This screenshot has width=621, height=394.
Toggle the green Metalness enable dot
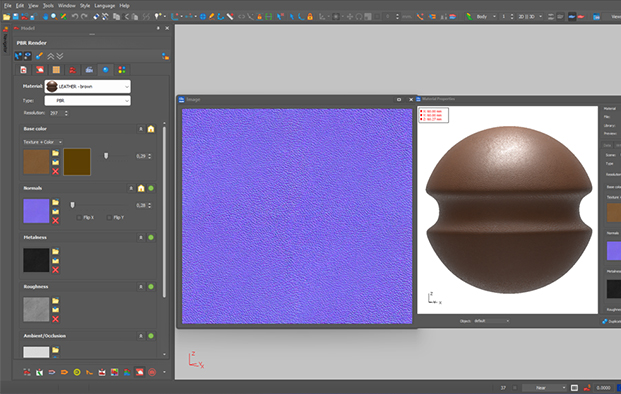pos(151,238)
